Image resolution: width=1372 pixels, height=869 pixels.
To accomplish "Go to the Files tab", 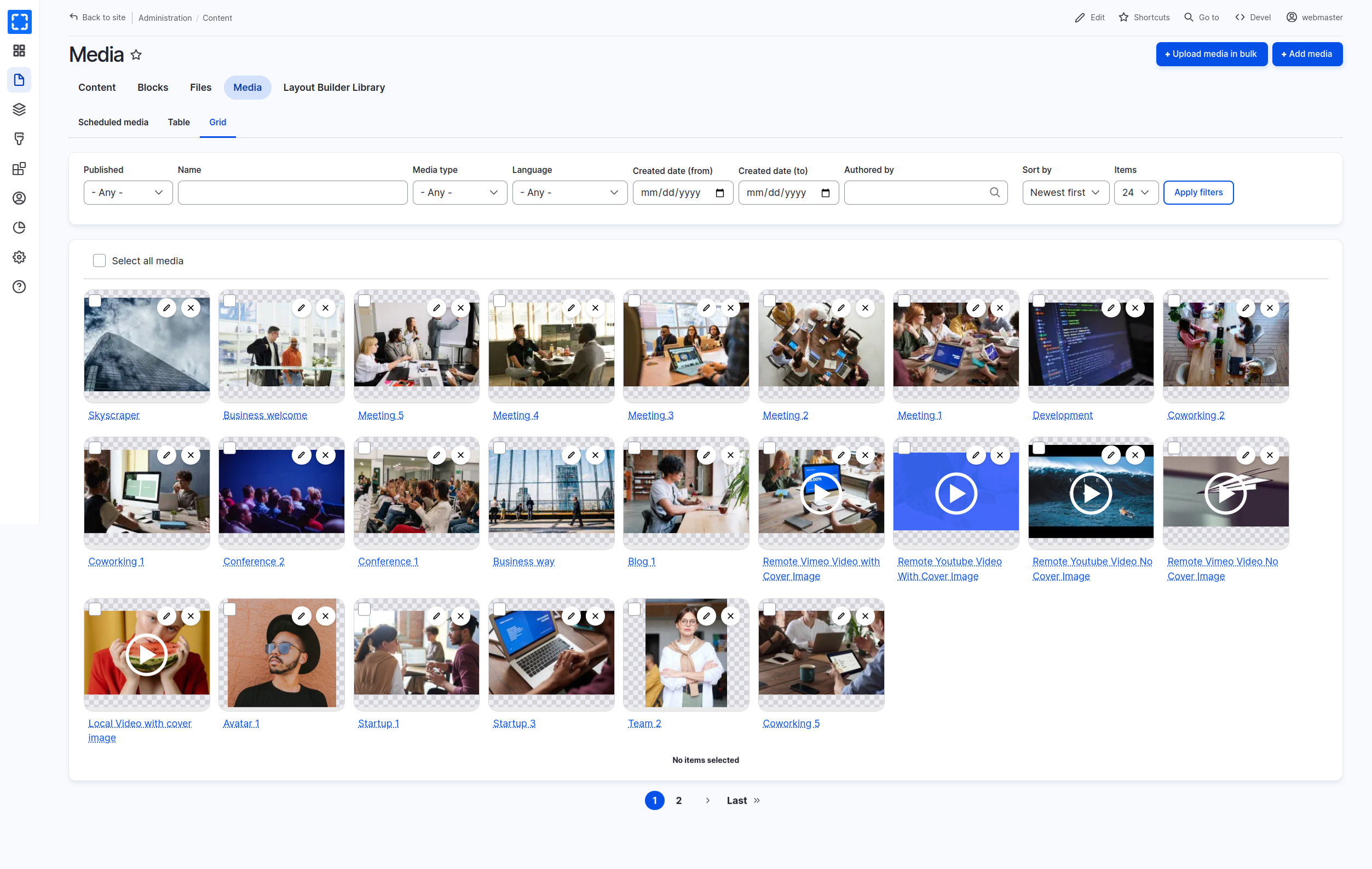I will [x=200, y=88].
